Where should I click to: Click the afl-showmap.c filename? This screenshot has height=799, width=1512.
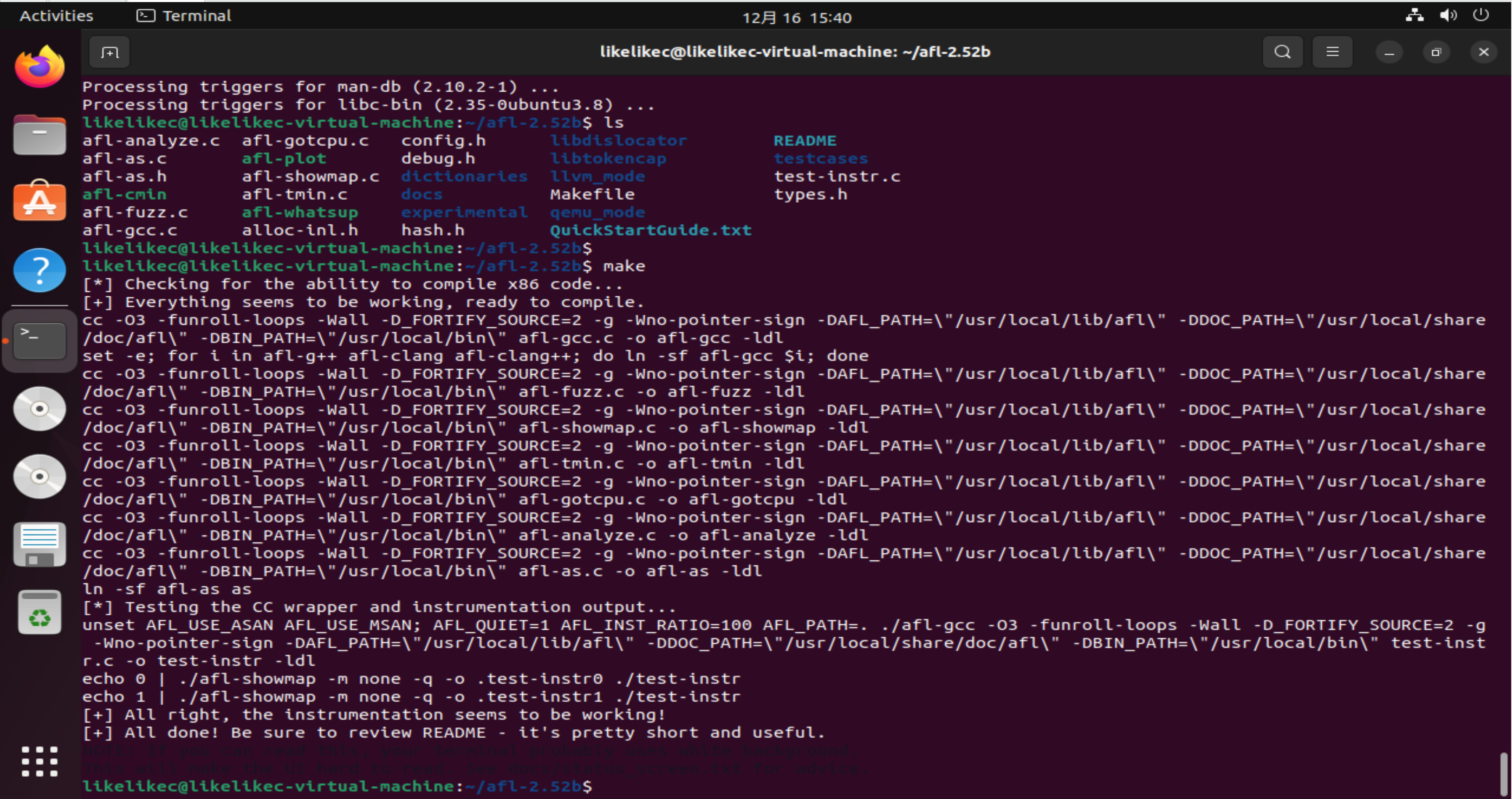[311, 176]
